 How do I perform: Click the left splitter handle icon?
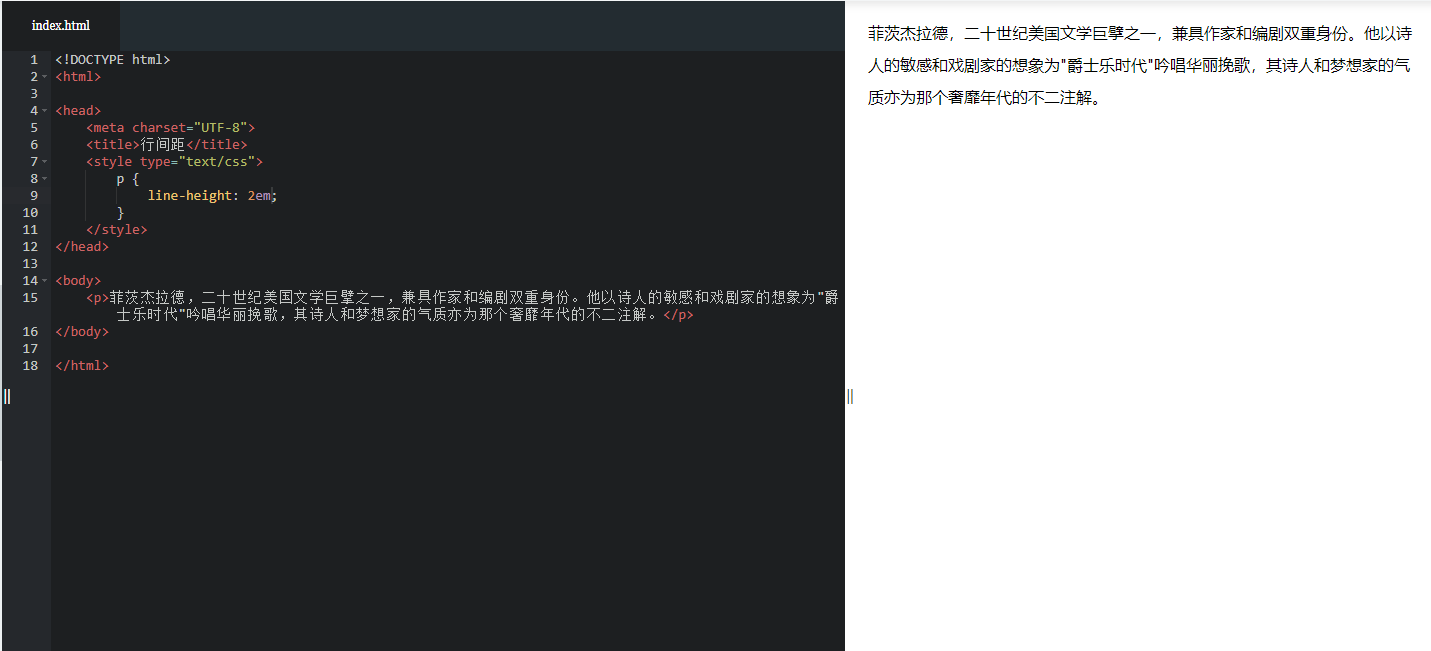tap(6, 396)
